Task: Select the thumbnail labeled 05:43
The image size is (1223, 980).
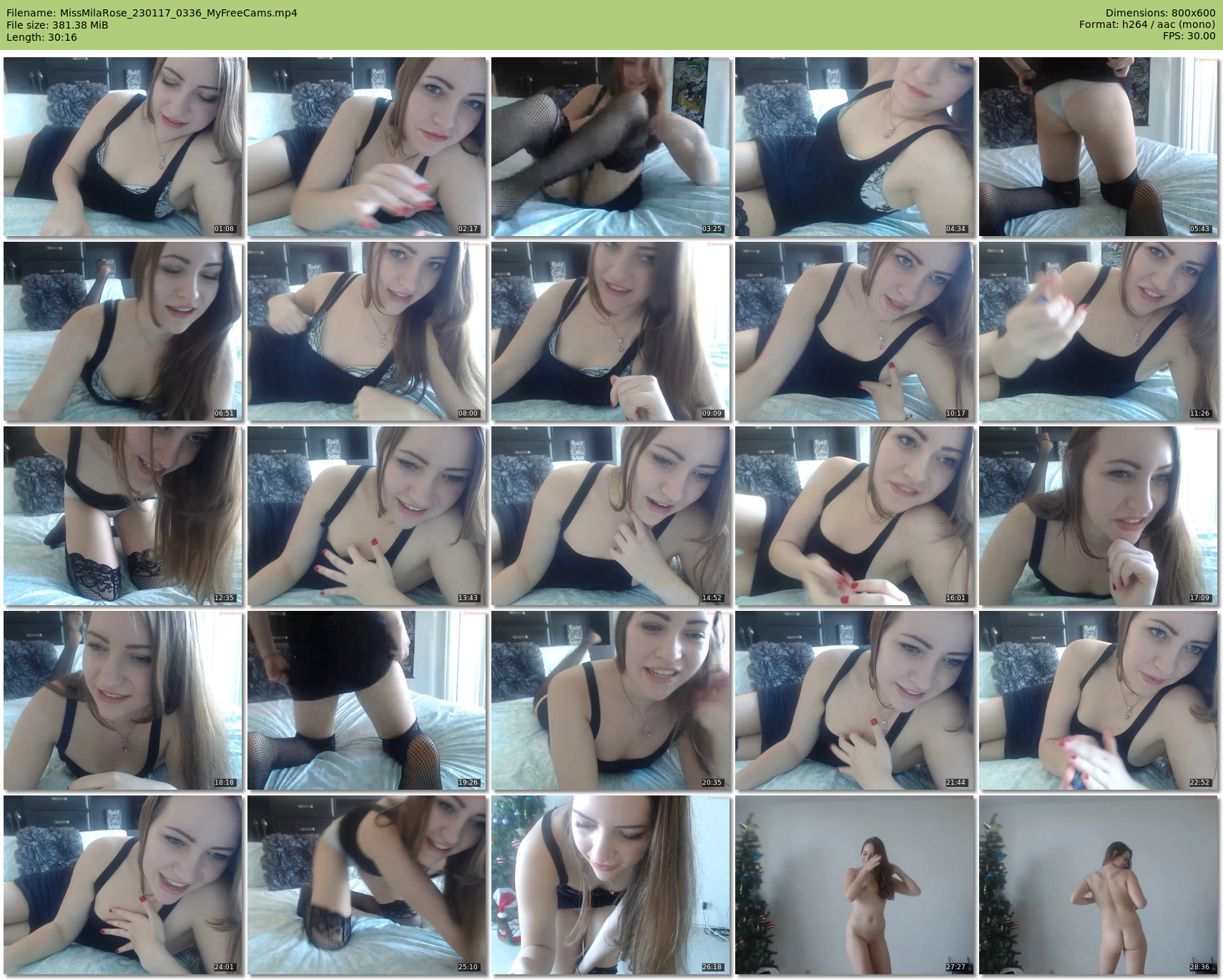Action: pyautogui.click(x=1099, y=147)
